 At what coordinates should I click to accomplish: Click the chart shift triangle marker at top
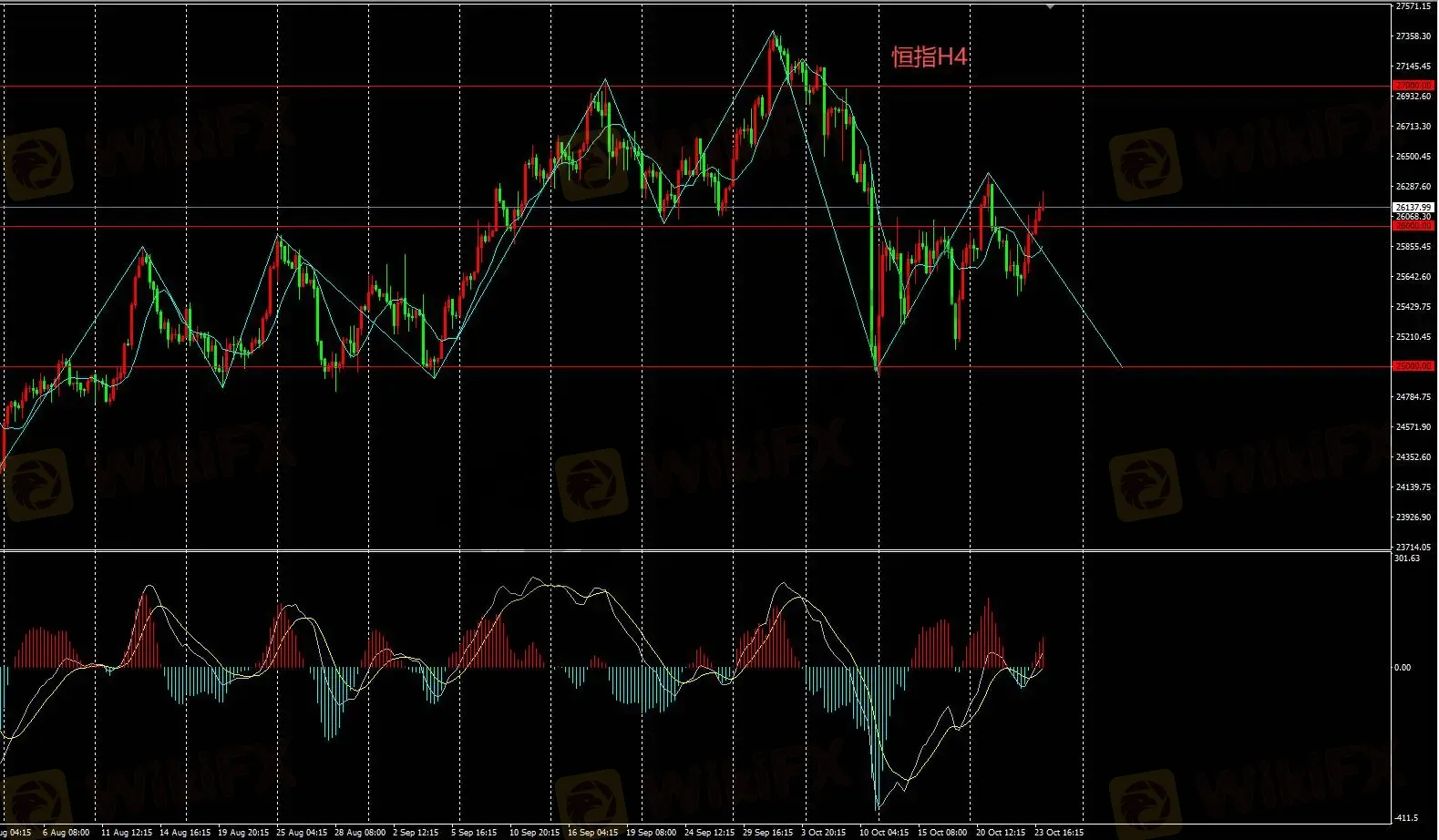[1050, 6]
